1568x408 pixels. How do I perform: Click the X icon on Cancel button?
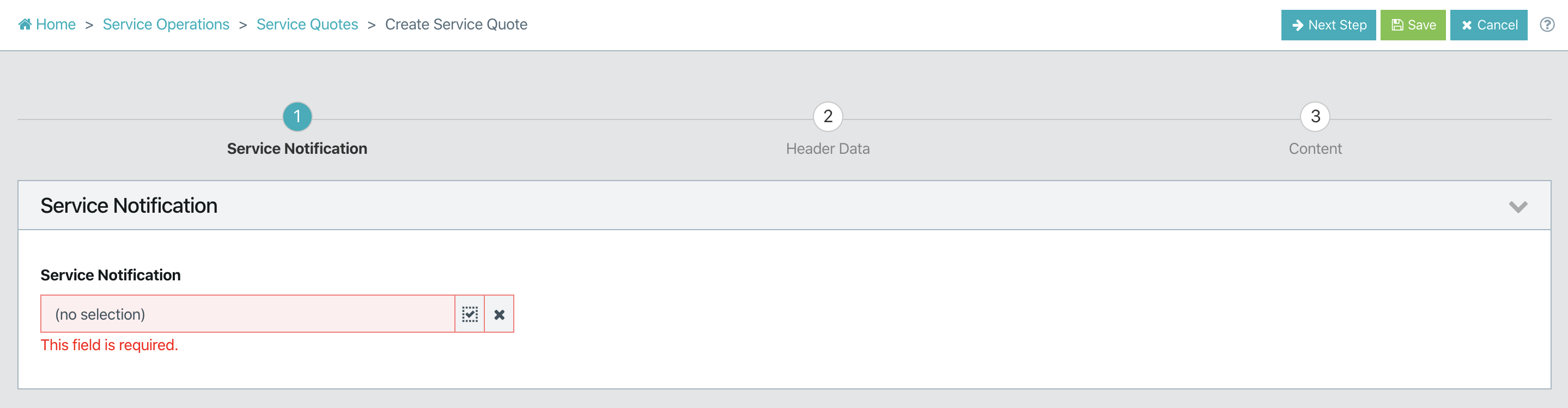coord(1467,25)
